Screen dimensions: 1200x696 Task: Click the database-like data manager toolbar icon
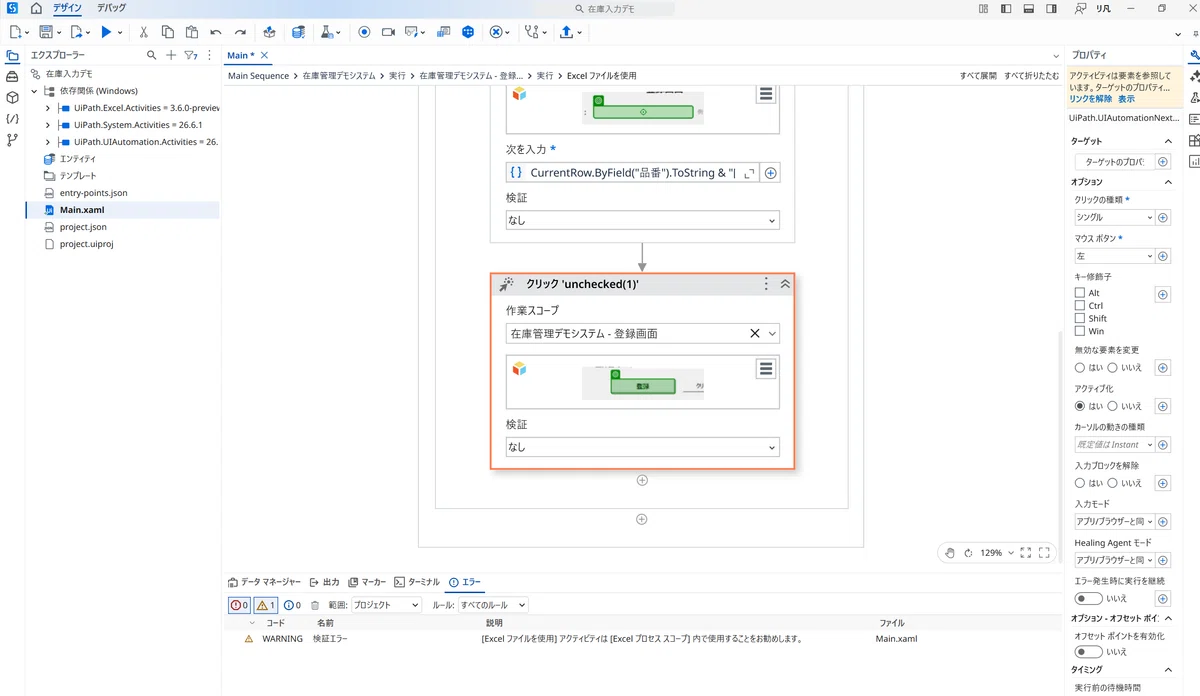coord(298,32)
